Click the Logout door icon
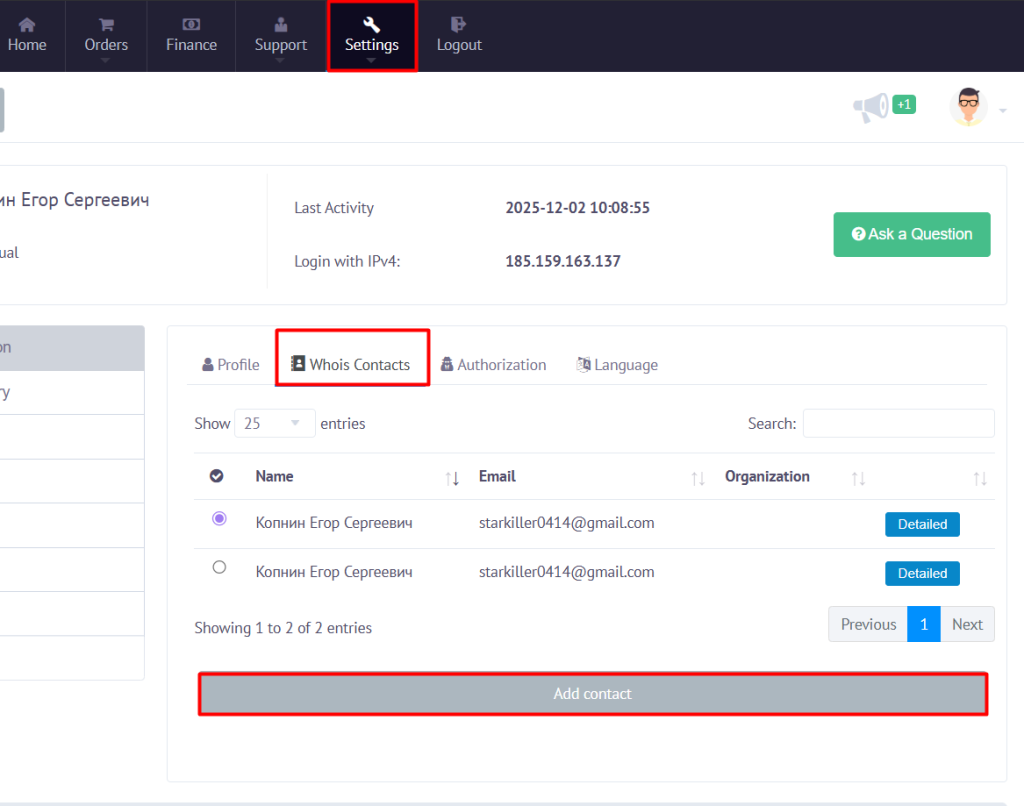This screenshot has width=1024, height=806. [459, 24]
